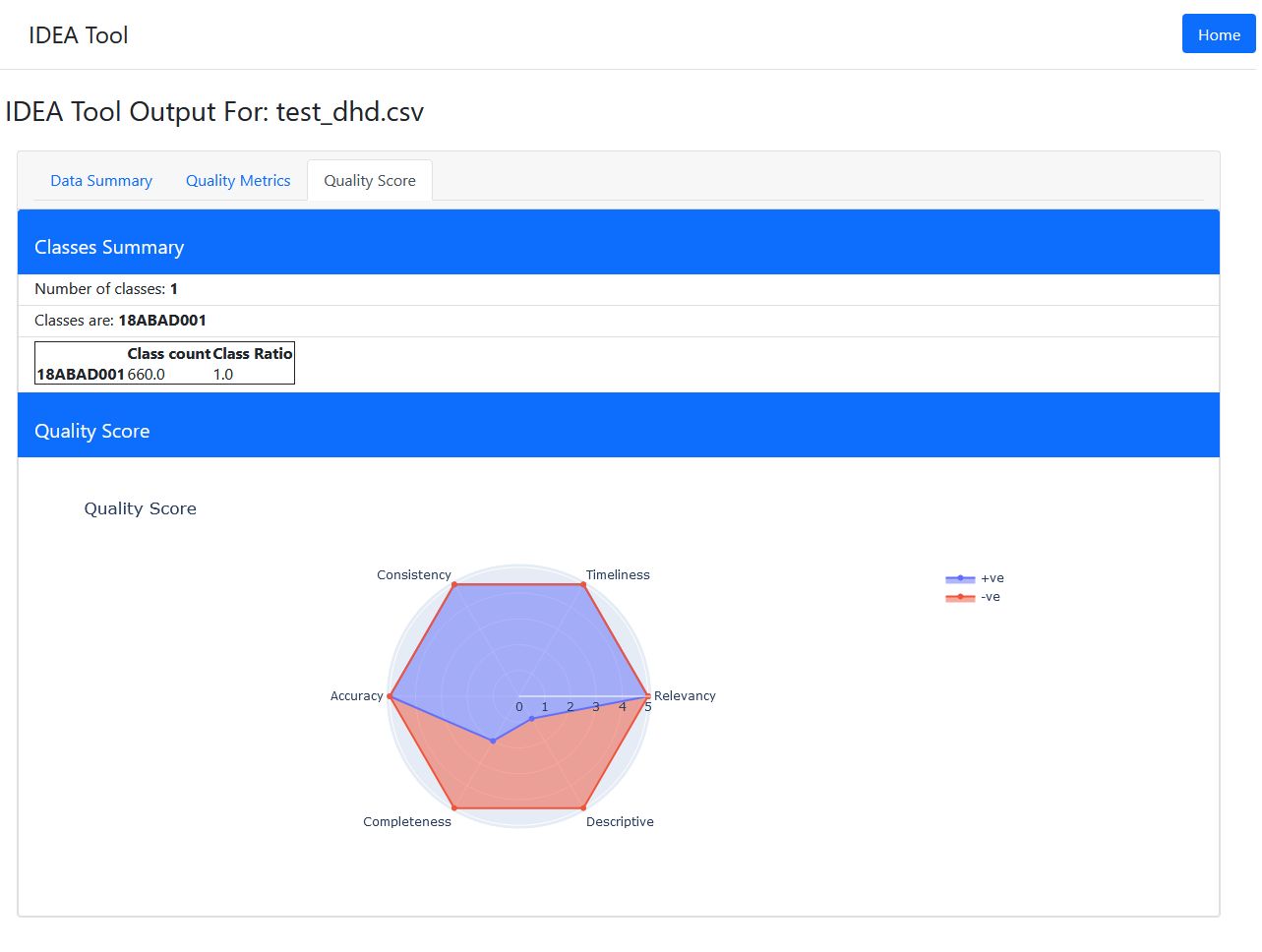
Task: Open the IDEA Tool brand link
Action: click(79, 35)
